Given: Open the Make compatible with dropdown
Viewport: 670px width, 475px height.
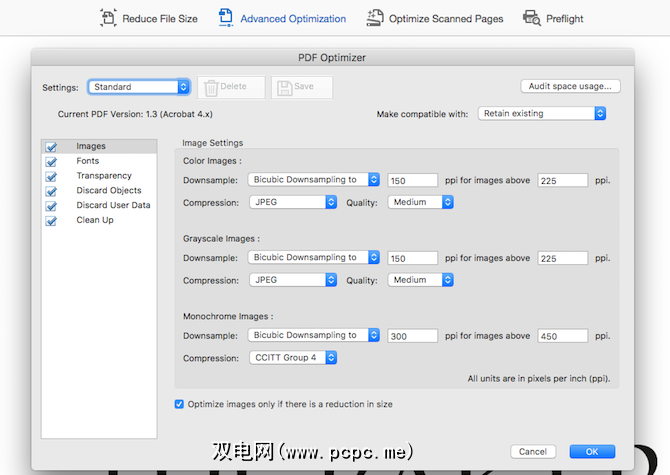Looking at the screenshot, I should (x=542, y=114).
